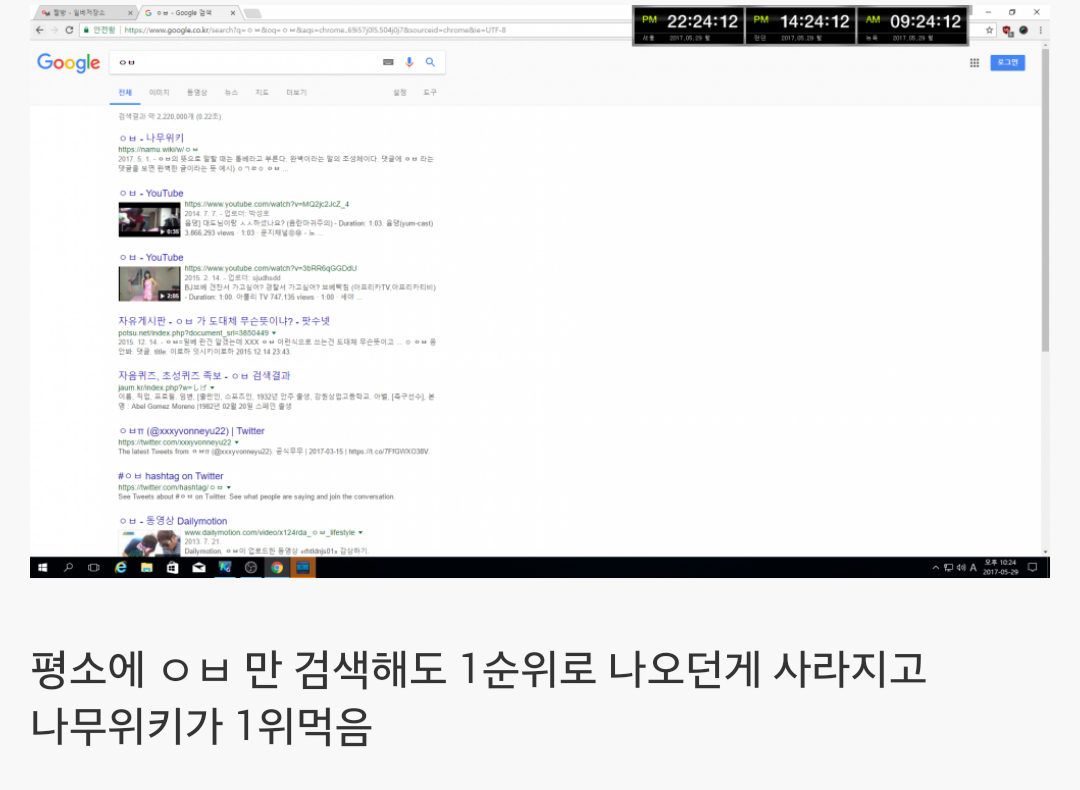1080x790 pixels.
Task: Open the 나무위키 search result link
Action: click(x=151, y=138)
